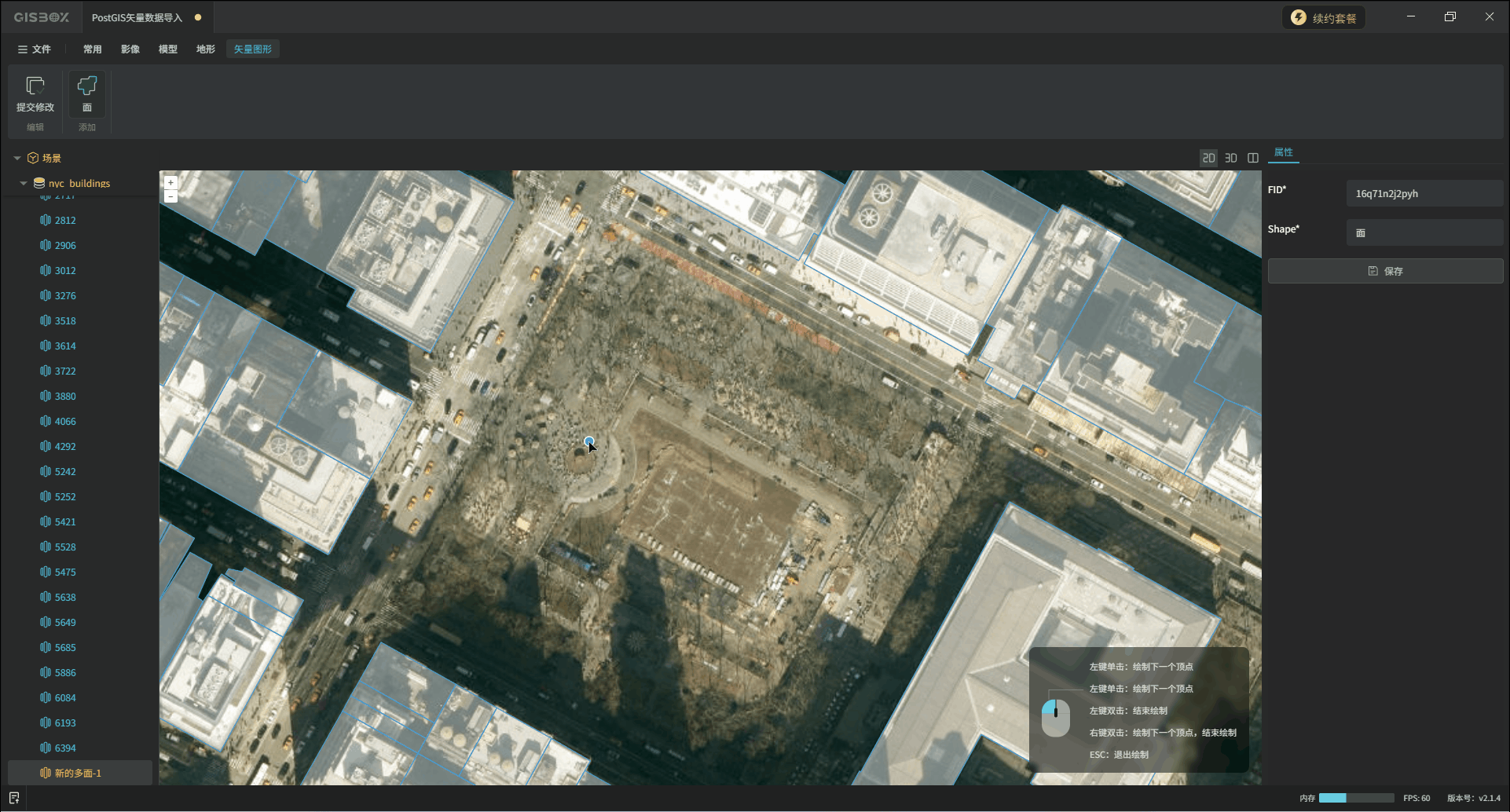This screenshot has width=1510, height=812.
Task: Switch map to 2D view mode
Action: tap(1208, 158)
